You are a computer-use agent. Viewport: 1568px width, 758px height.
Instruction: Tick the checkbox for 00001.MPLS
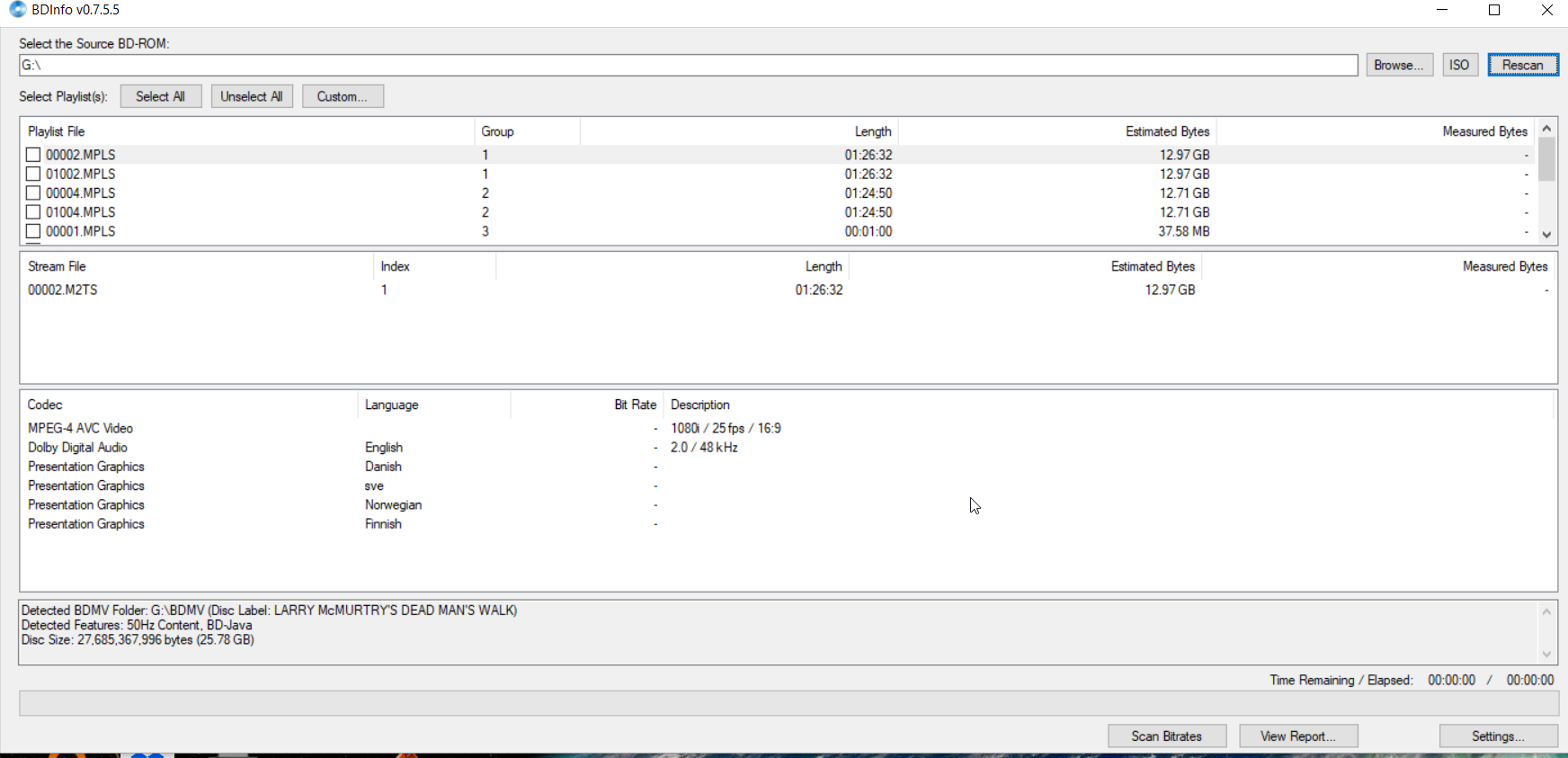point(33,231)
